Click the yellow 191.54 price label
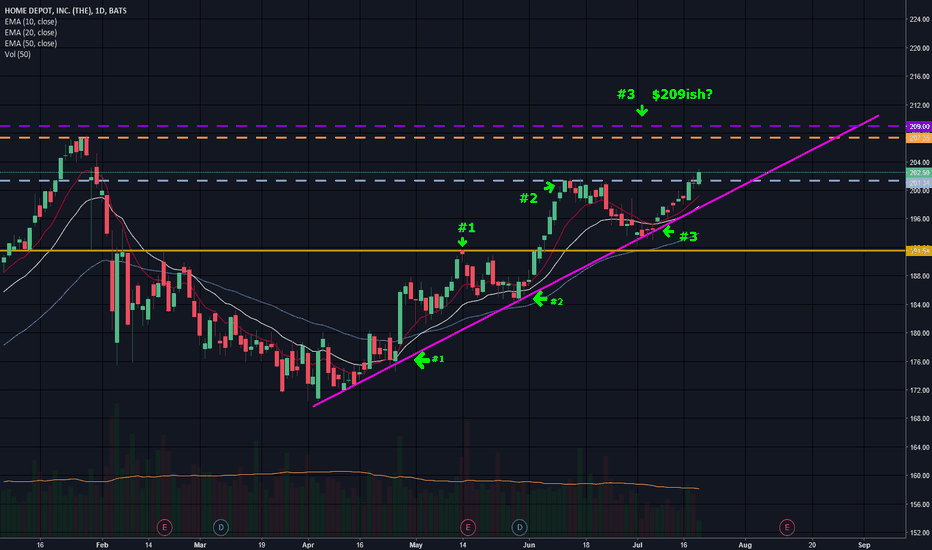932x550 pixels. pos(919,251)
